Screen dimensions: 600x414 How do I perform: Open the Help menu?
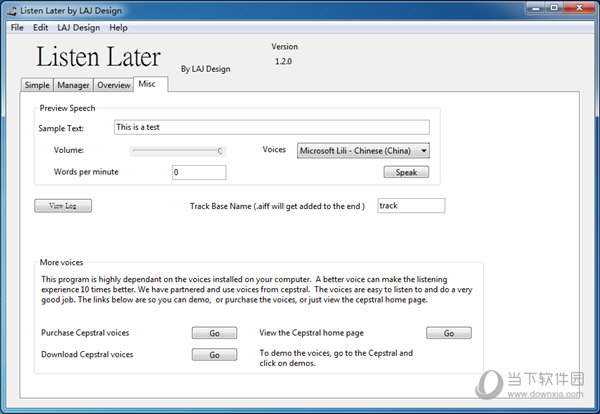pos(118,28)
